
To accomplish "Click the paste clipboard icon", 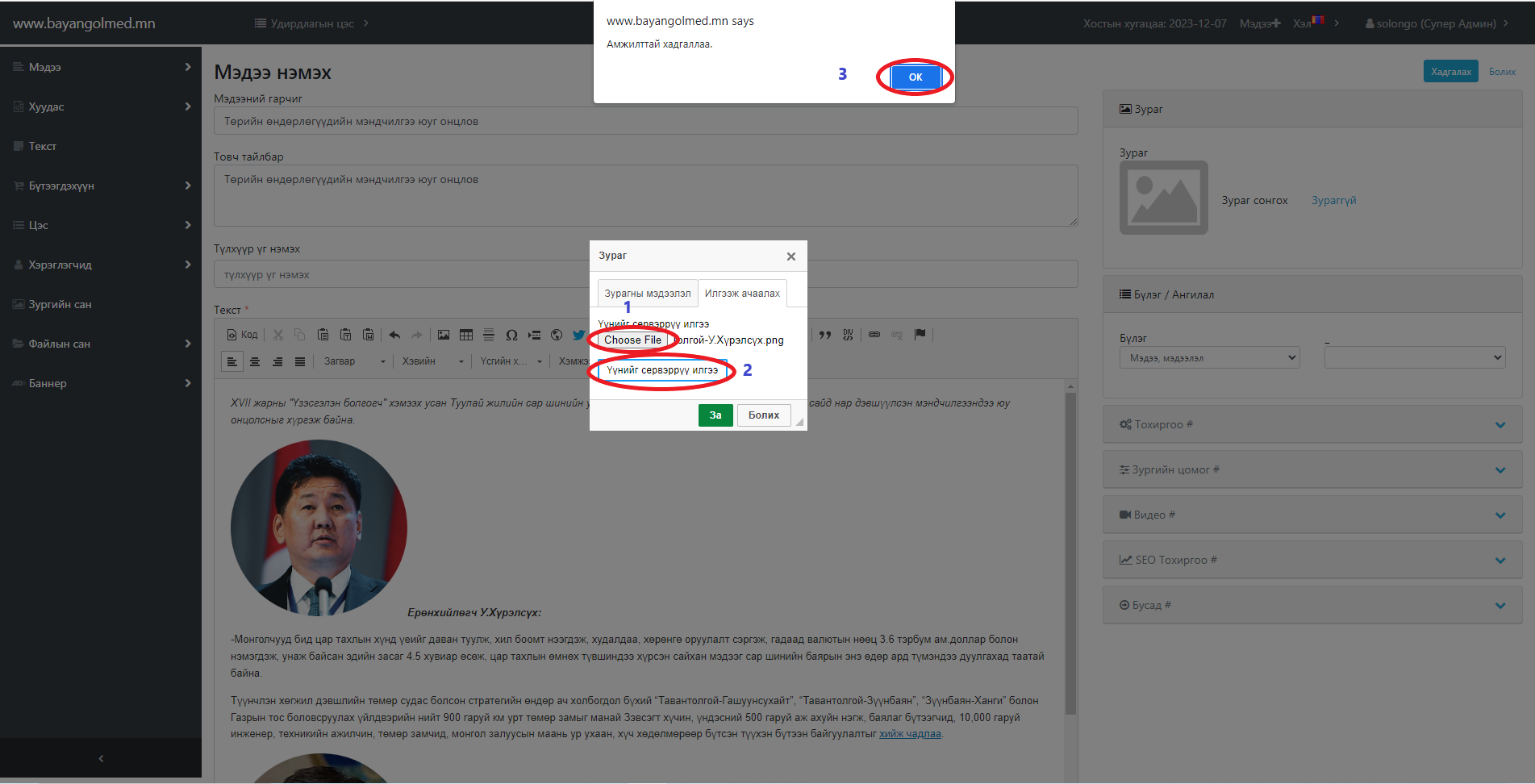I will 323,335.
